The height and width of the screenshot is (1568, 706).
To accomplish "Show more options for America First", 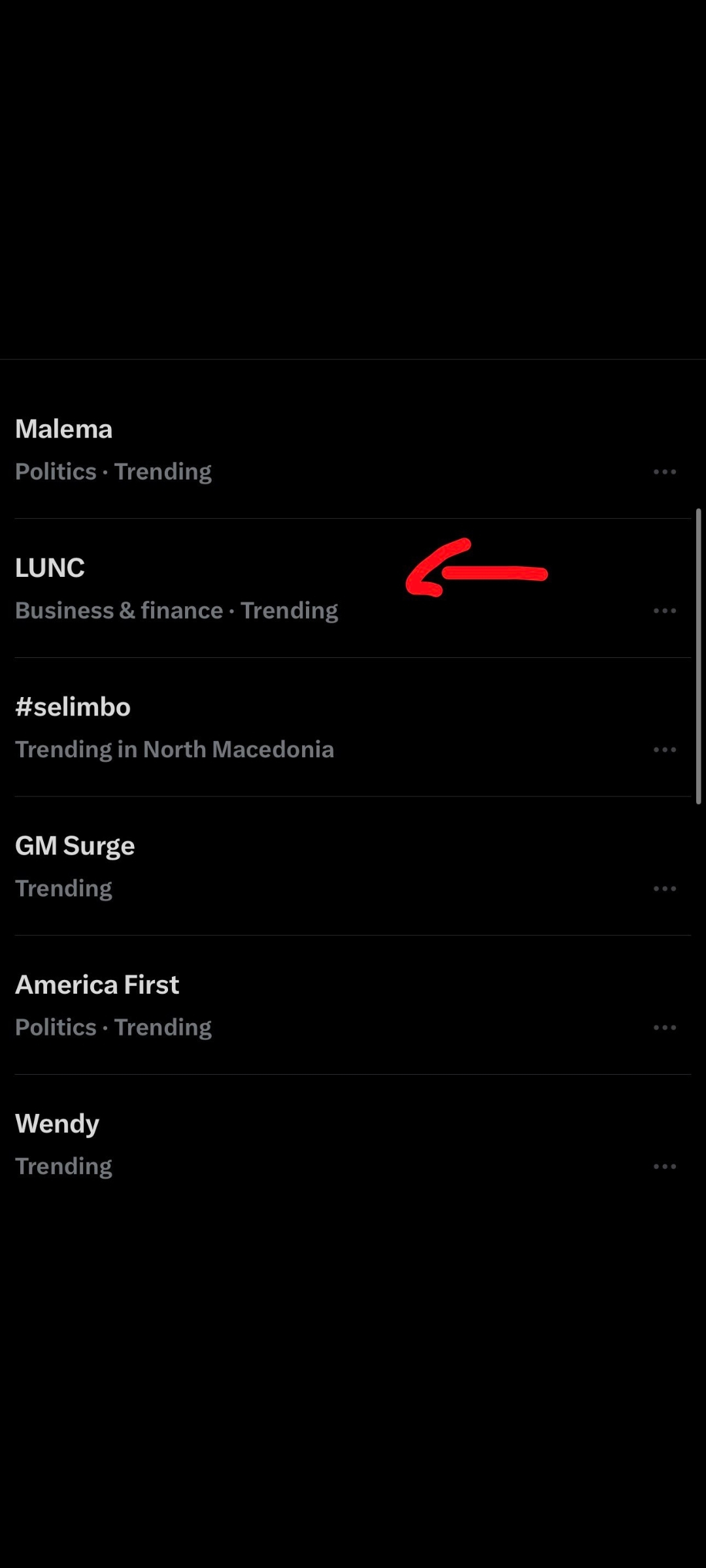I will click(x=665, y=1028).
